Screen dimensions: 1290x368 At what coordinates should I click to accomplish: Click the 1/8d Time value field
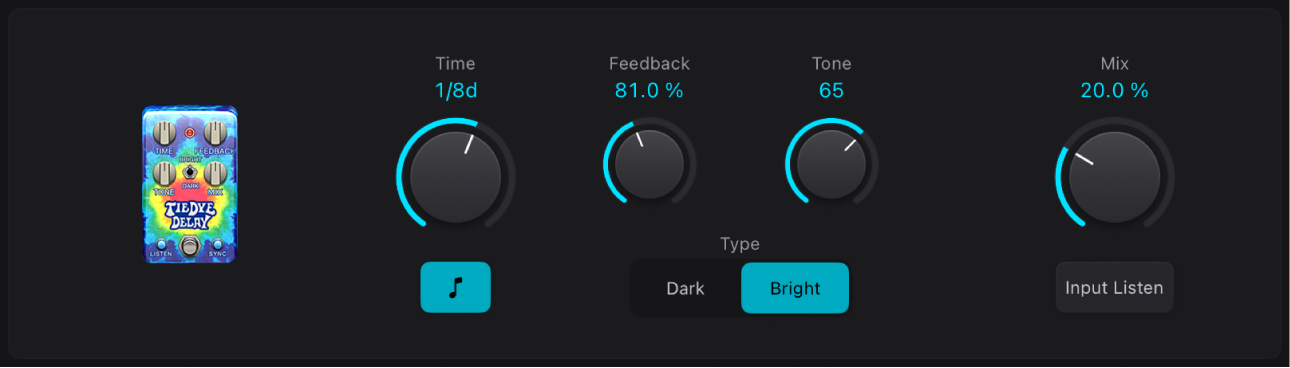point(456,91)
